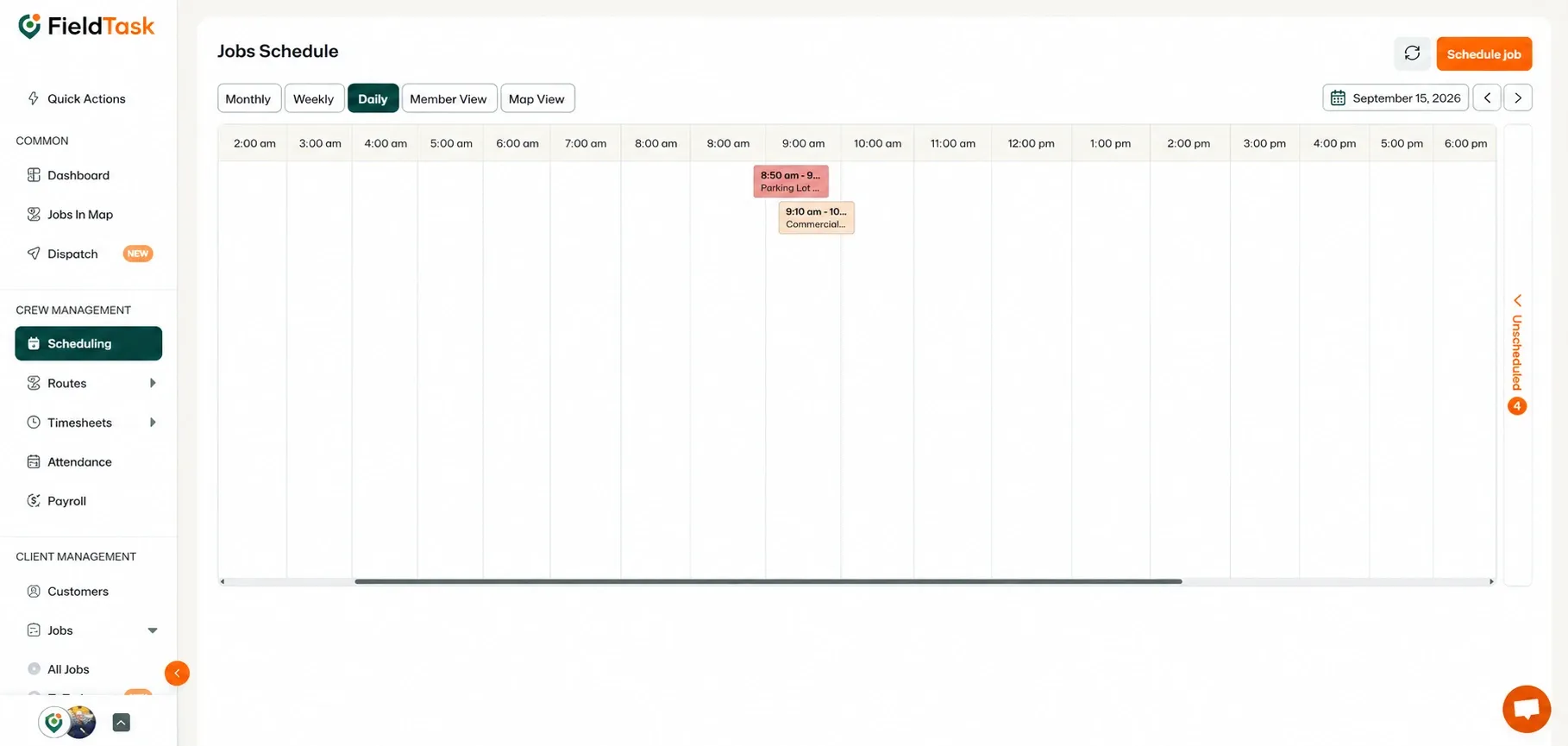Open the Timesheets clock icon
Viewport: 1568px width, 746px height.
point(34,423)
